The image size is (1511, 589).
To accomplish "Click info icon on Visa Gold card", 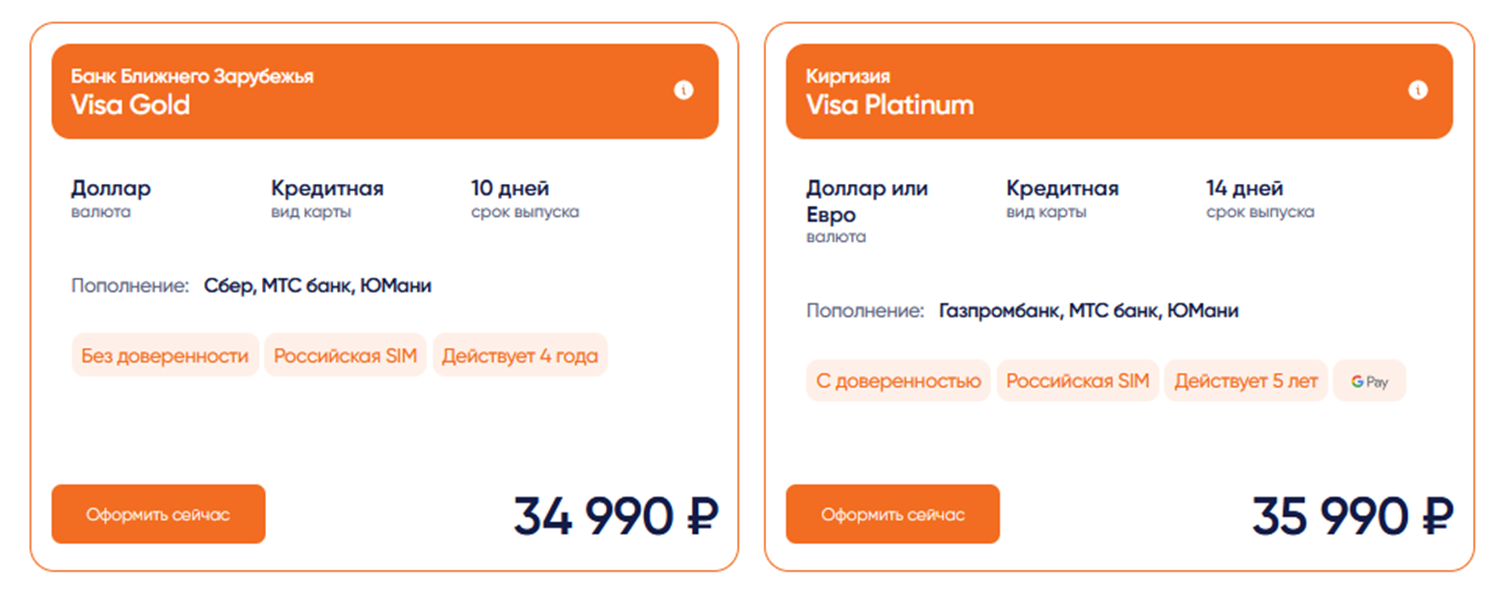I will [x=684, y=91].
